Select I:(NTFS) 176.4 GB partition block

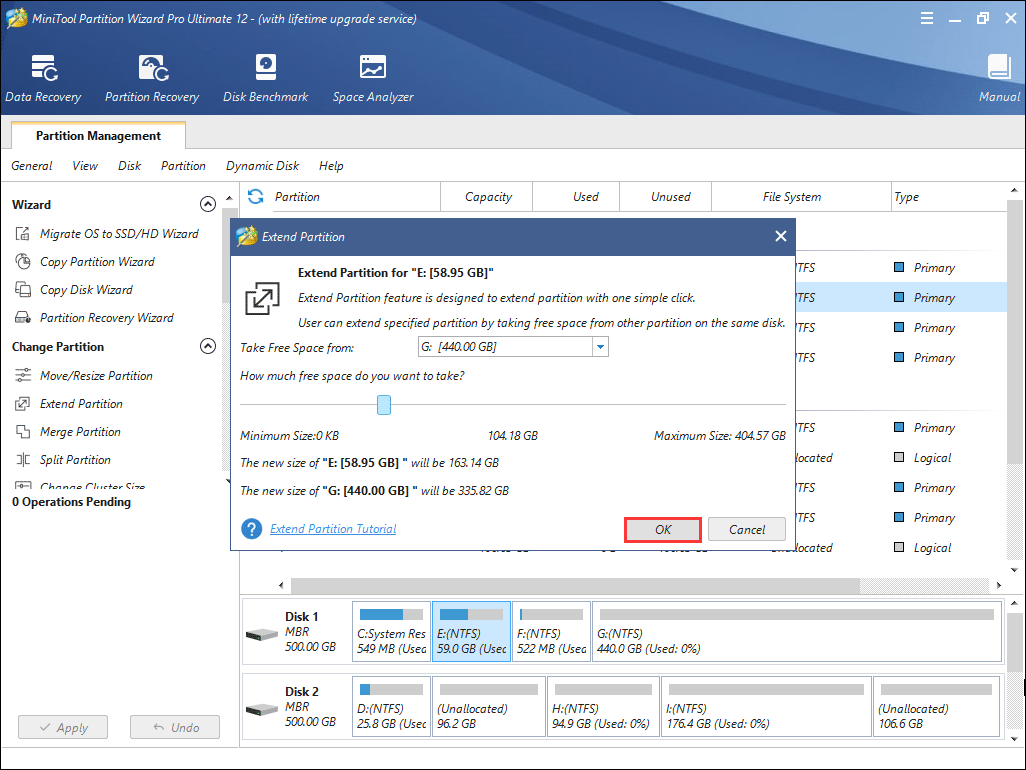click(766, 707)
